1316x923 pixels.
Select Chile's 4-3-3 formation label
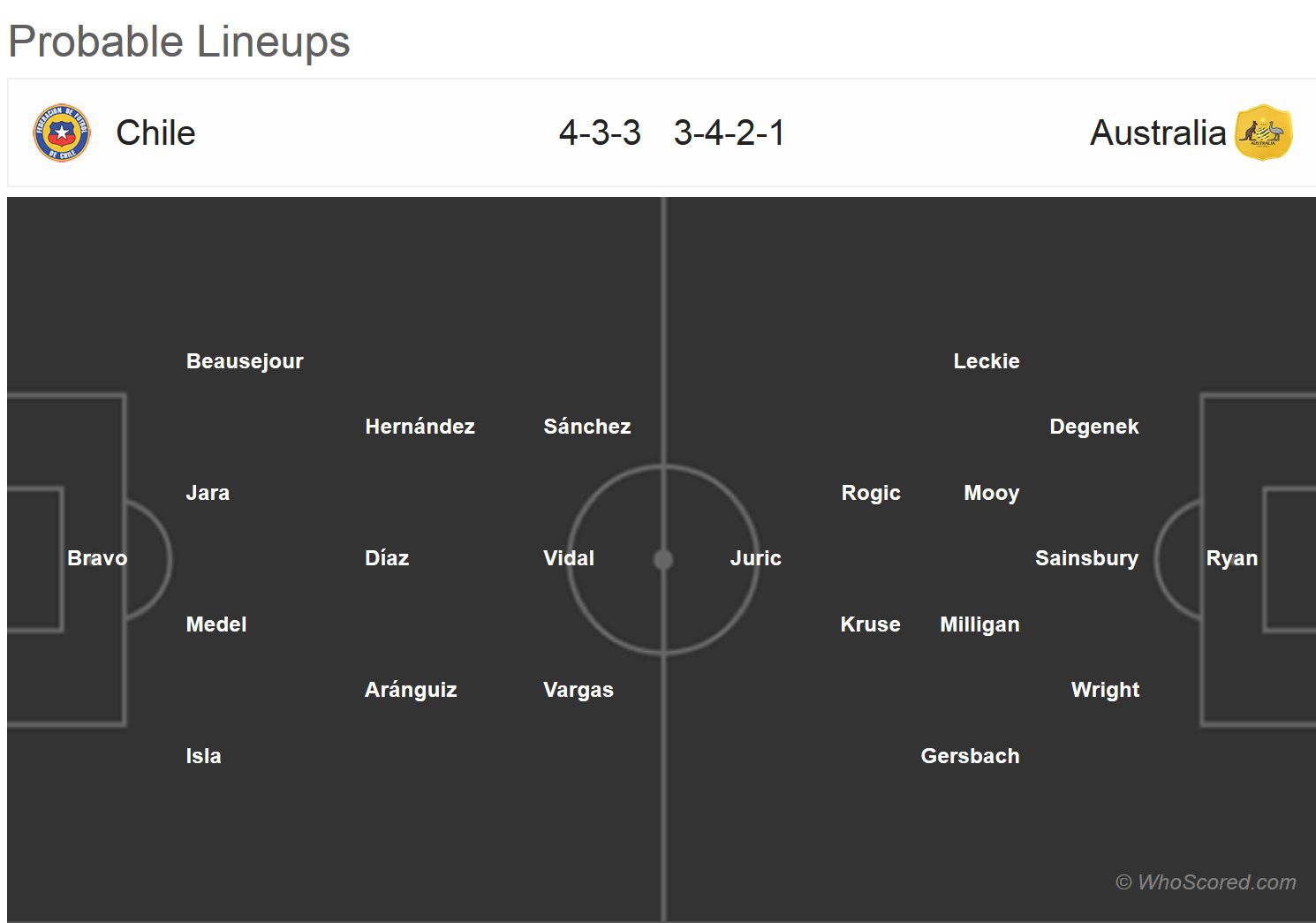pos(600,133)
